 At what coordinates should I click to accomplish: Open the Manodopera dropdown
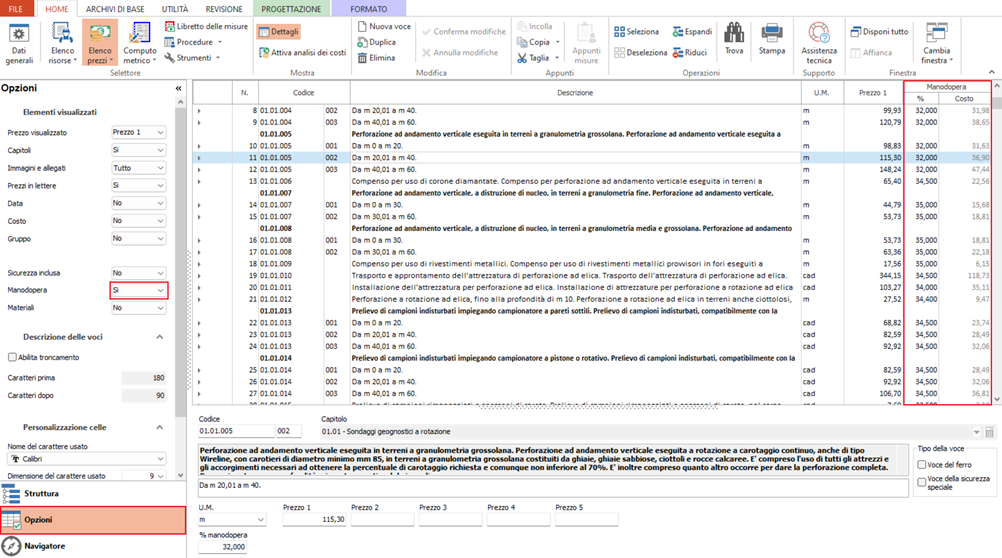[138, 290]
